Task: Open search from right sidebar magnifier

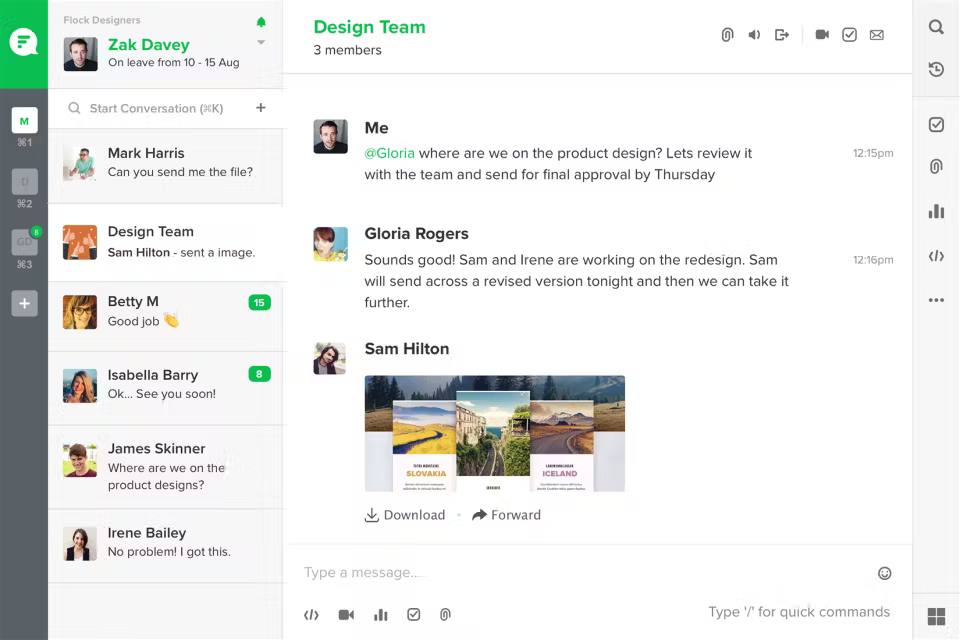Action: [936, 27]
